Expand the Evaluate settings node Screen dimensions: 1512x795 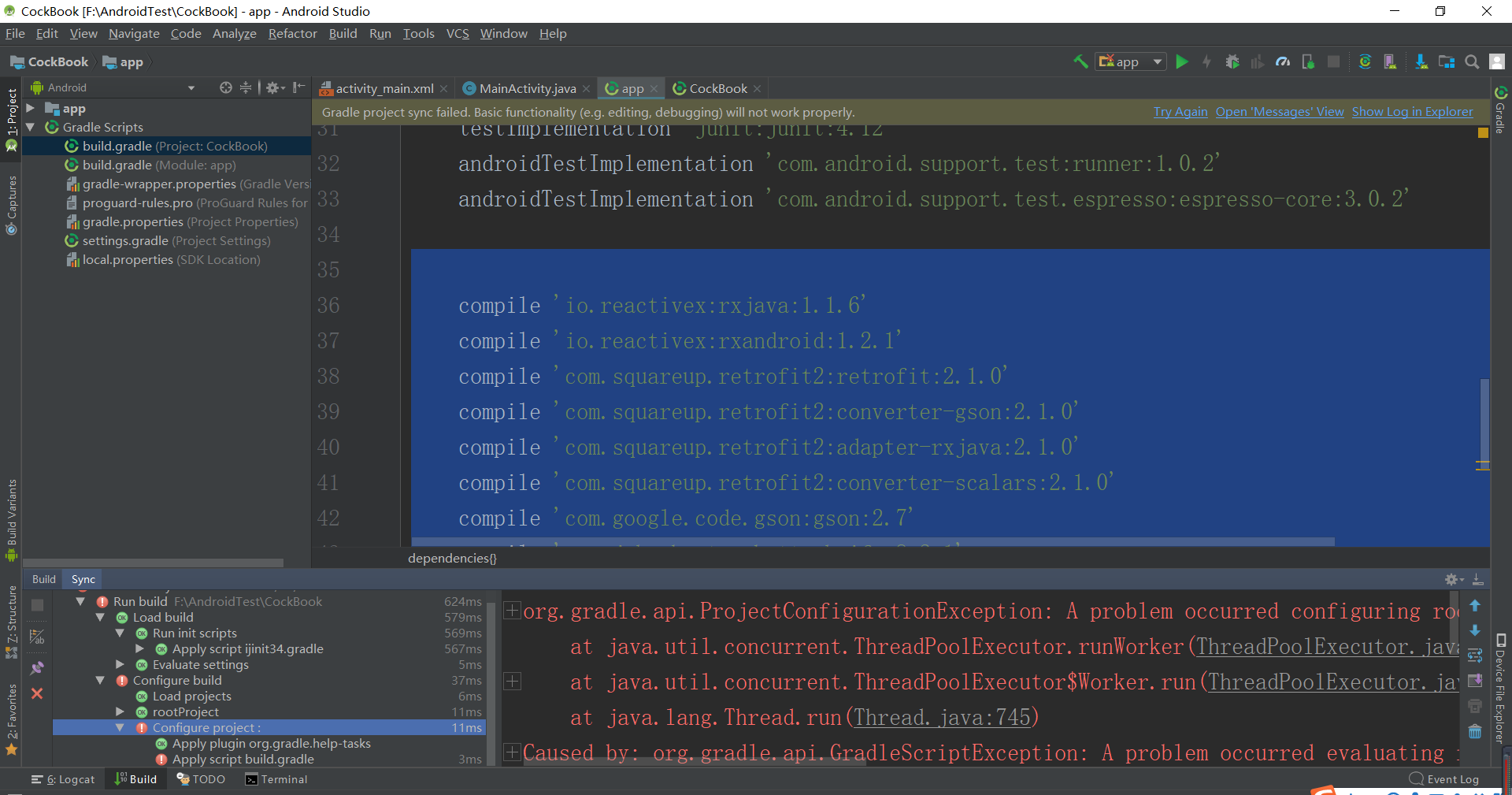pyautogui.click(x=120, y=664)
